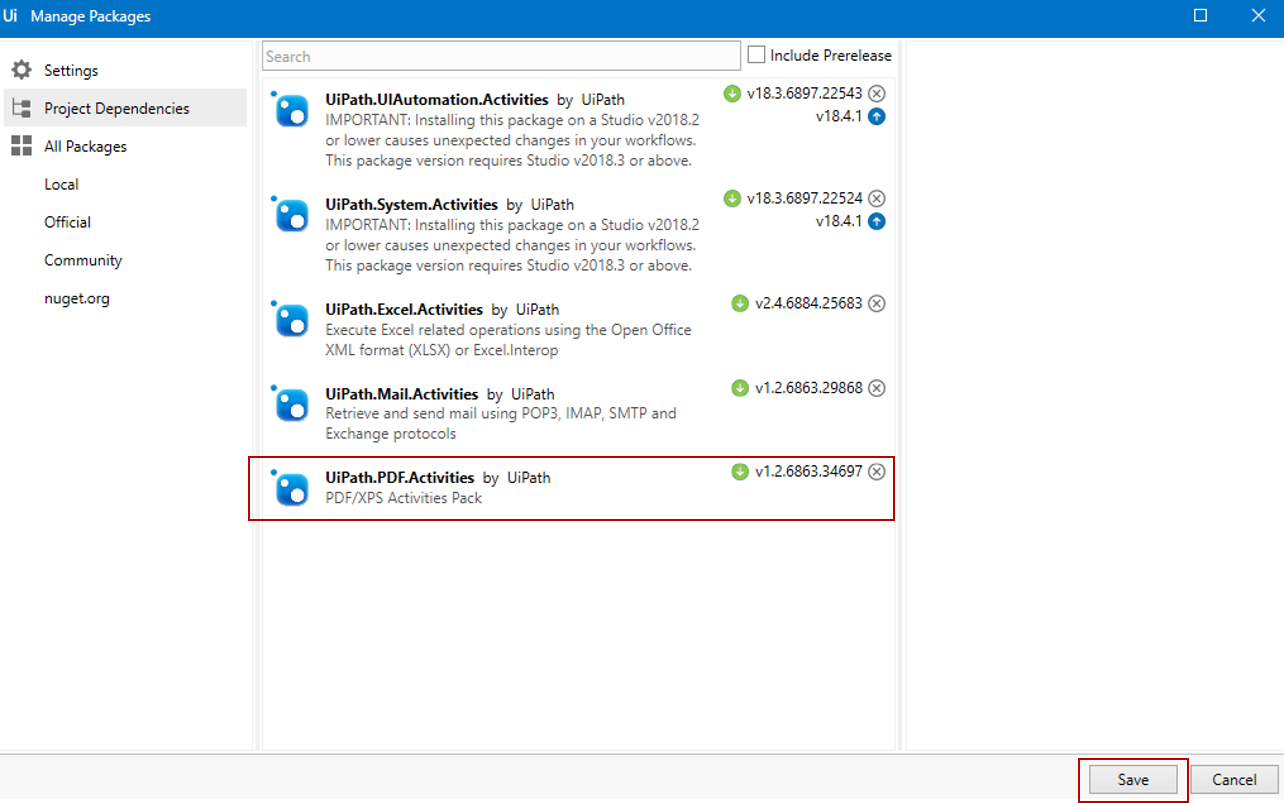Screen dimensions: 1284x803
Task: Remove the UiPath.System.Activities package
Action: coord(877,198)
